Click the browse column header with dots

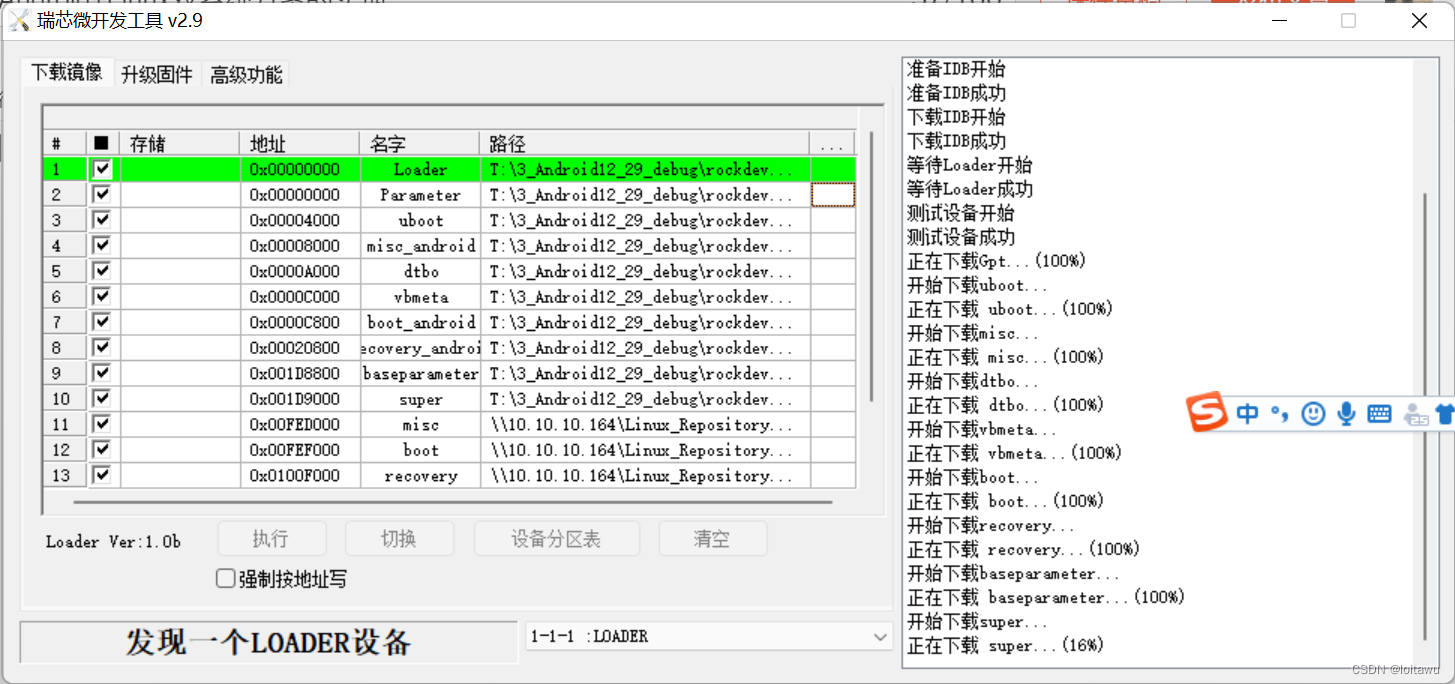tap(832, 142)
